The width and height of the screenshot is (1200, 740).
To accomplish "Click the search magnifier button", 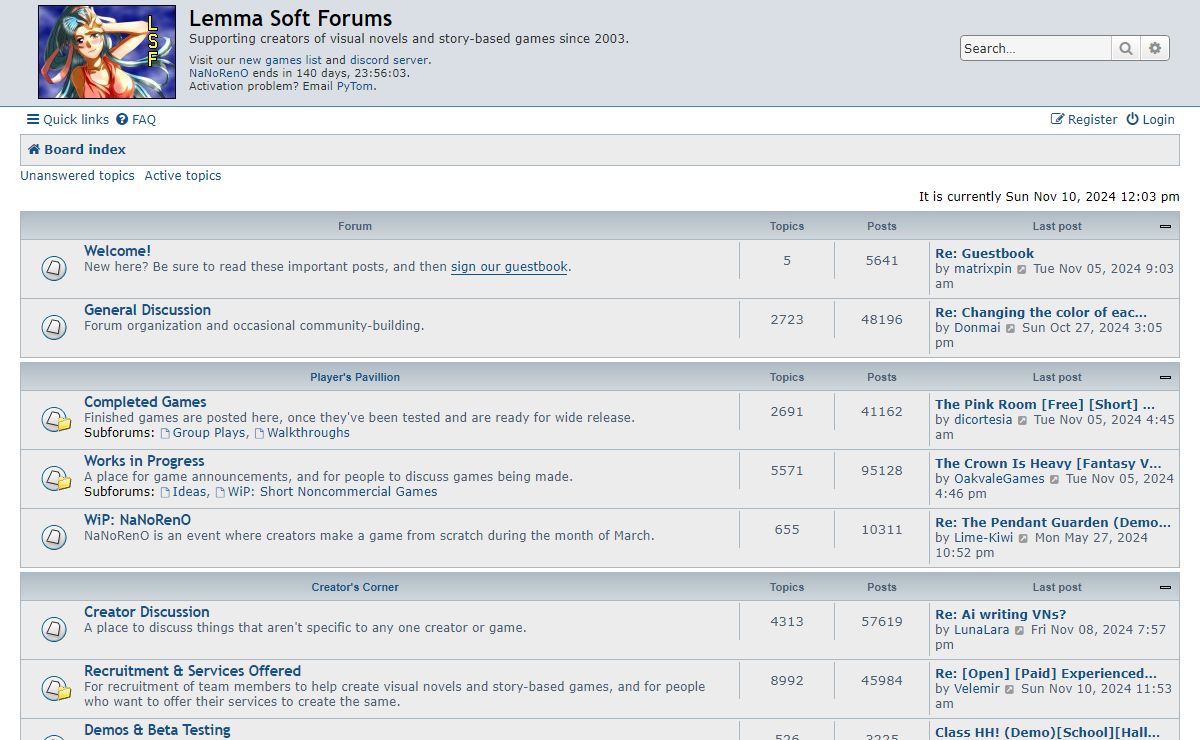I will (1126, 48).
